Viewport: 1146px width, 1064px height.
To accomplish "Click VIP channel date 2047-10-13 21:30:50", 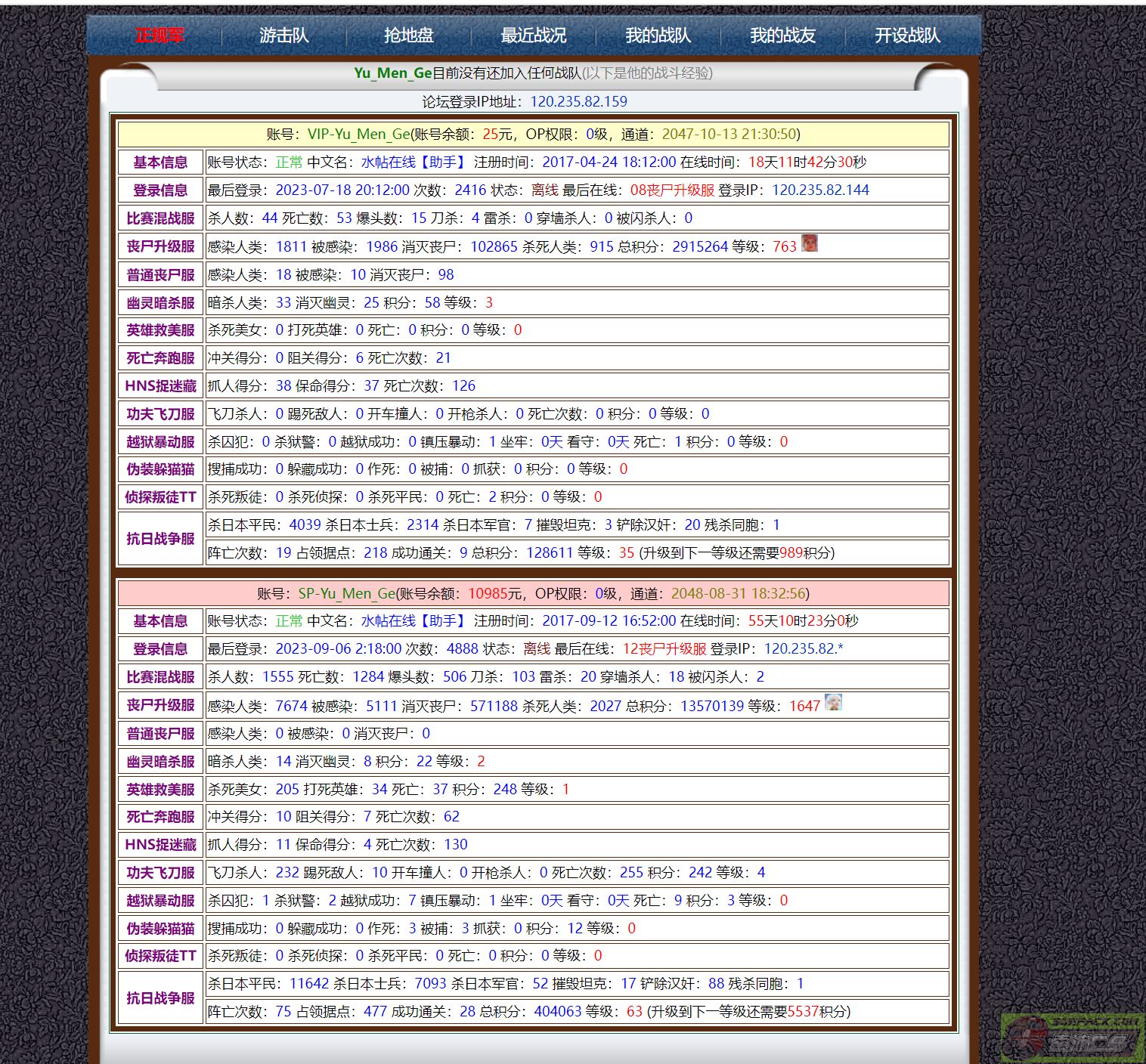I will (x=729, y=135).
